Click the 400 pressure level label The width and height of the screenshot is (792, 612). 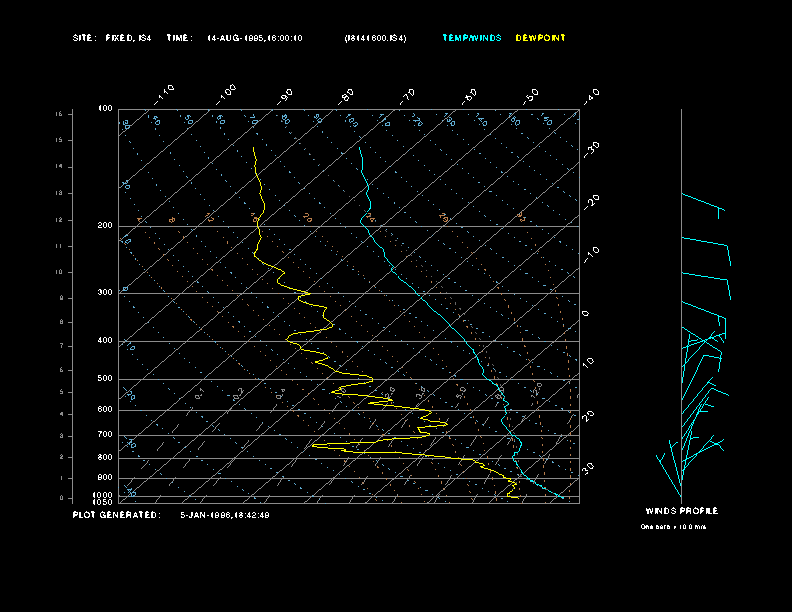(105, 340)
